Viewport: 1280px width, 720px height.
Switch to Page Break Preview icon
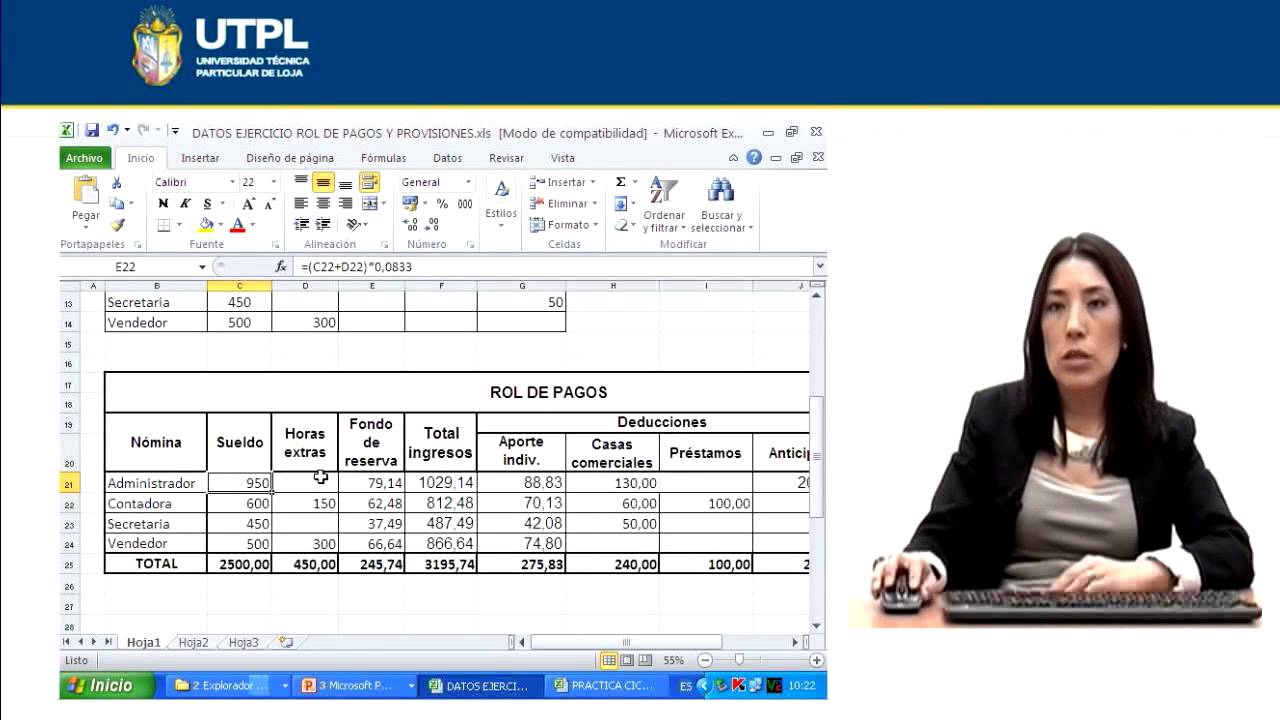pos(645,660)
